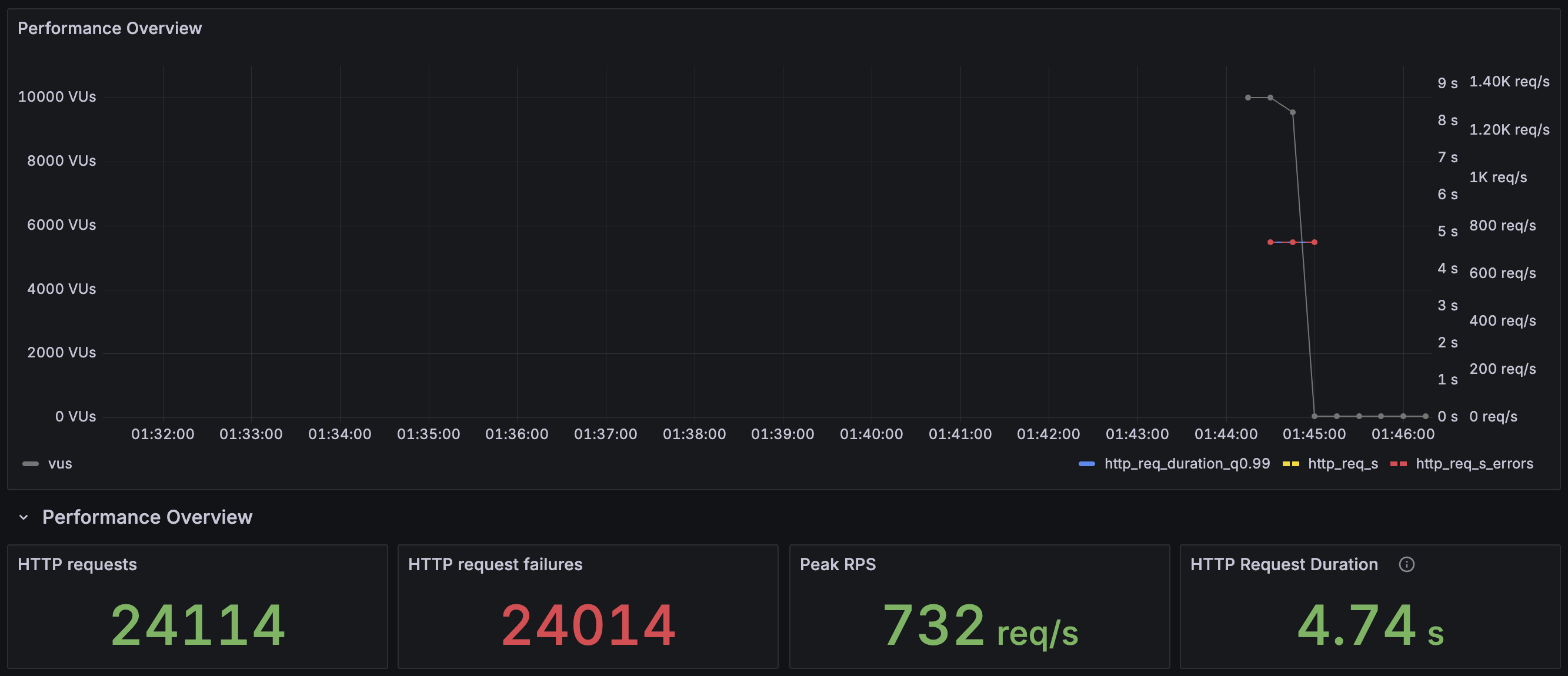Viewport: 1568px width, 676px height.
Task: Click the gray vus legend color swatch
Action: [x=31, y=464]
